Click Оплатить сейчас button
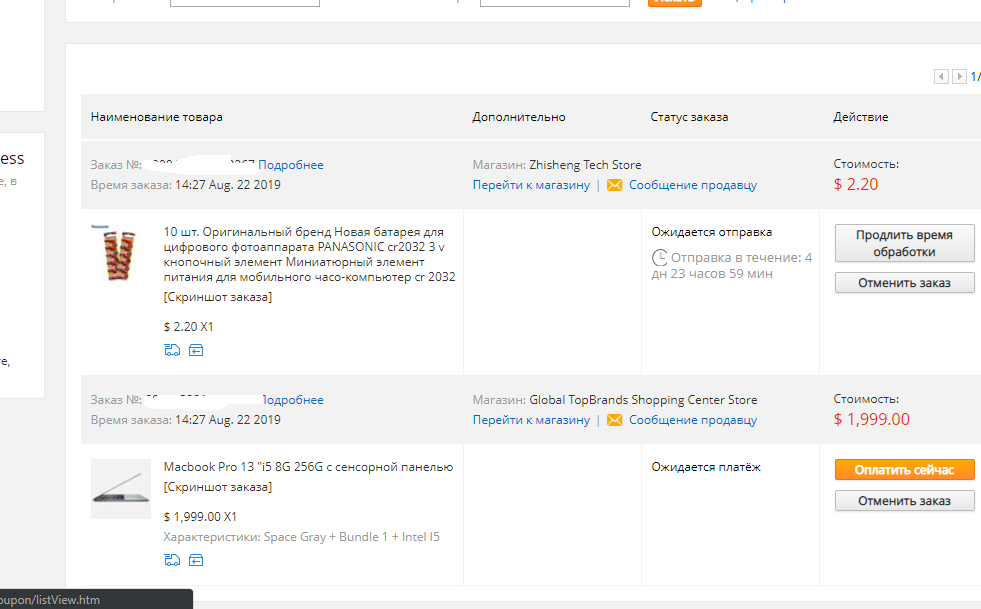 pos(904,470)
